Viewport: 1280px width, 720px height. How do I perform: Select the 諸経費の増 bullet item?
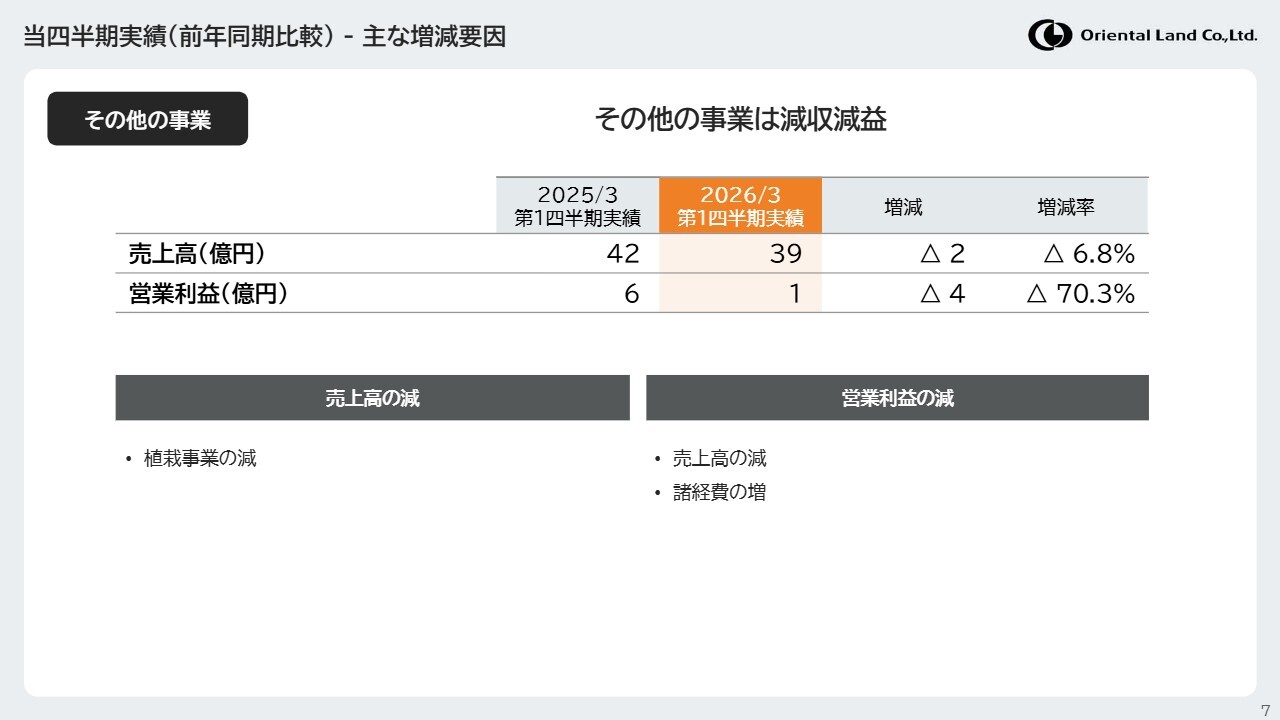719,492
